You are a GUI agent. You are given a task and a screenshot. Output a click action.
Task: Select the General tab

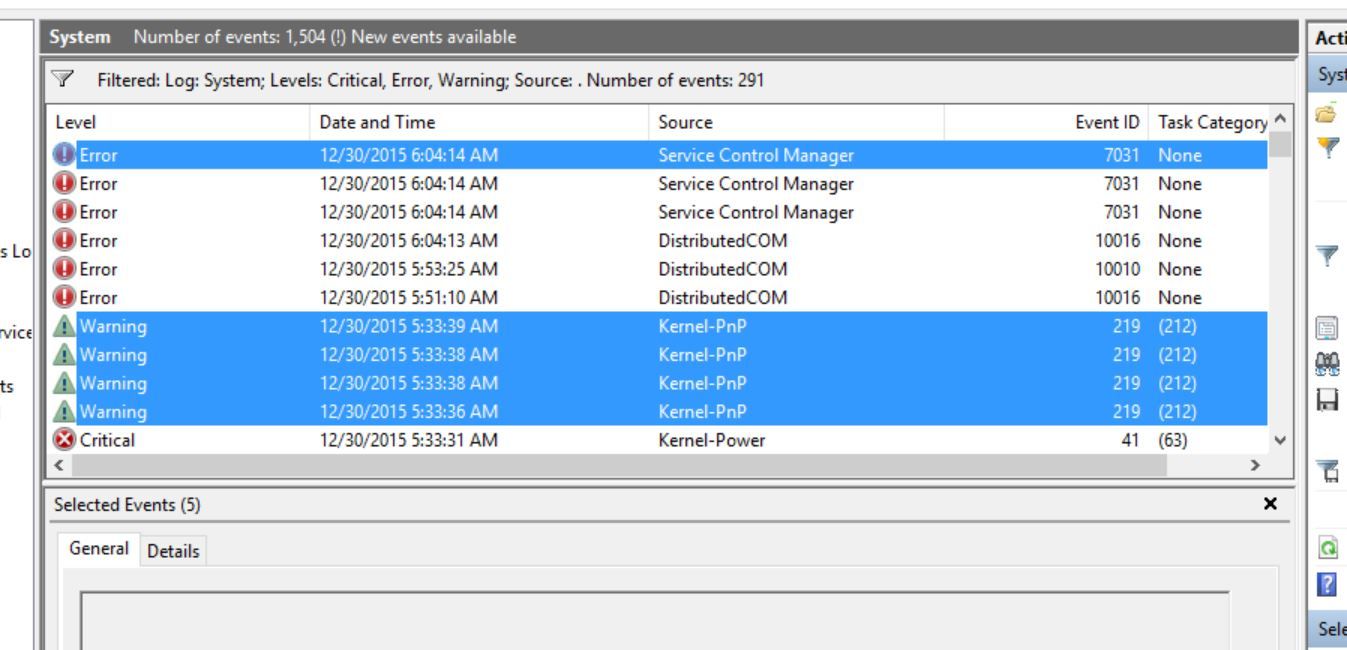99,549
